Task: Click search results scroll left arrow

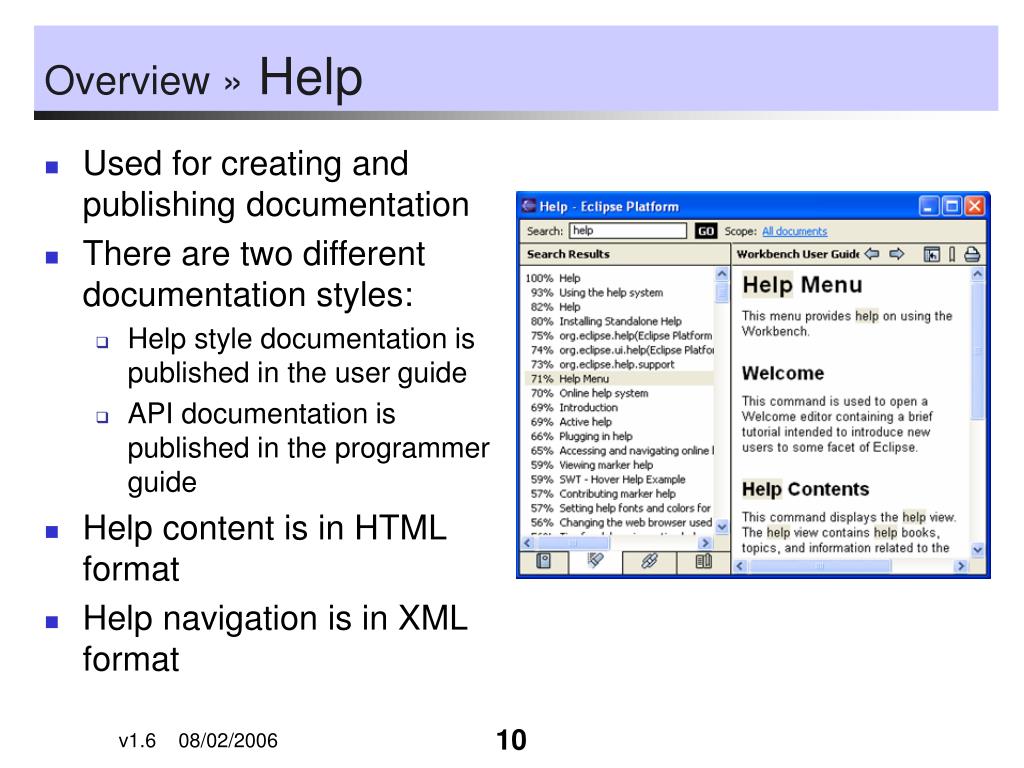Action: (528, 543)
